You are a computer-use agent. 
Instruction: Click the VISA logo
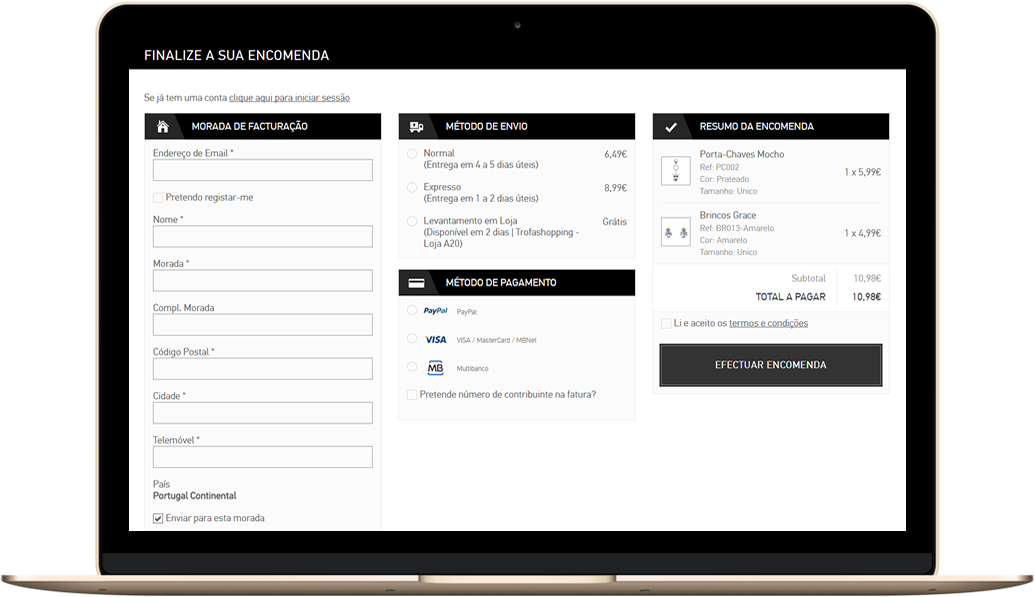[x=436, y=340]
